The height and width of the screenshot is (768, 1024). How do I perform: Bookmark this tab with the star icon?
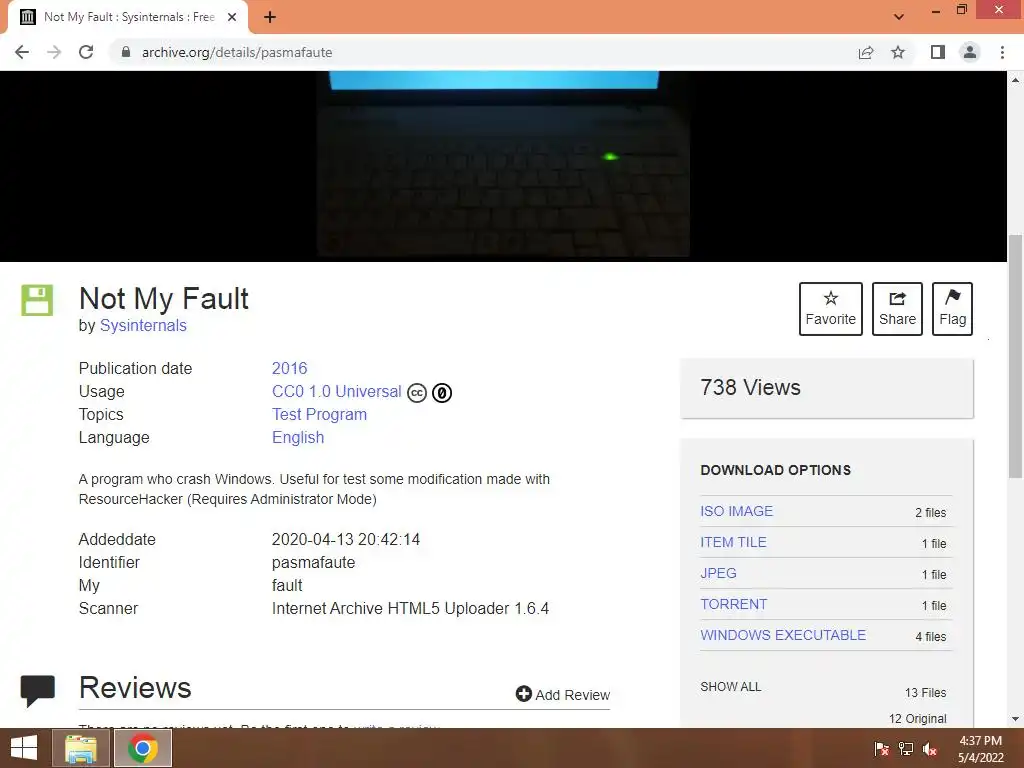tap(898, 52)
